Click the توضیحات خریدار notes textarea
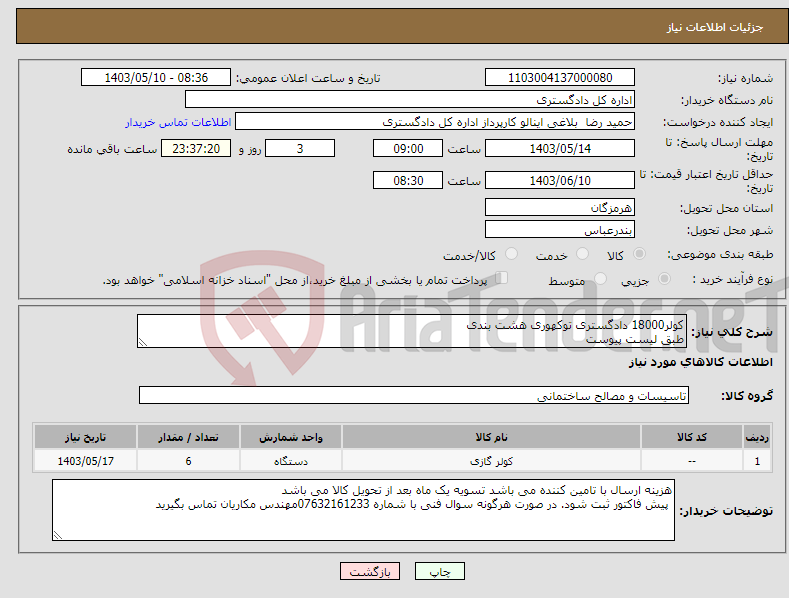789x598 pixels. pos(363,510)
